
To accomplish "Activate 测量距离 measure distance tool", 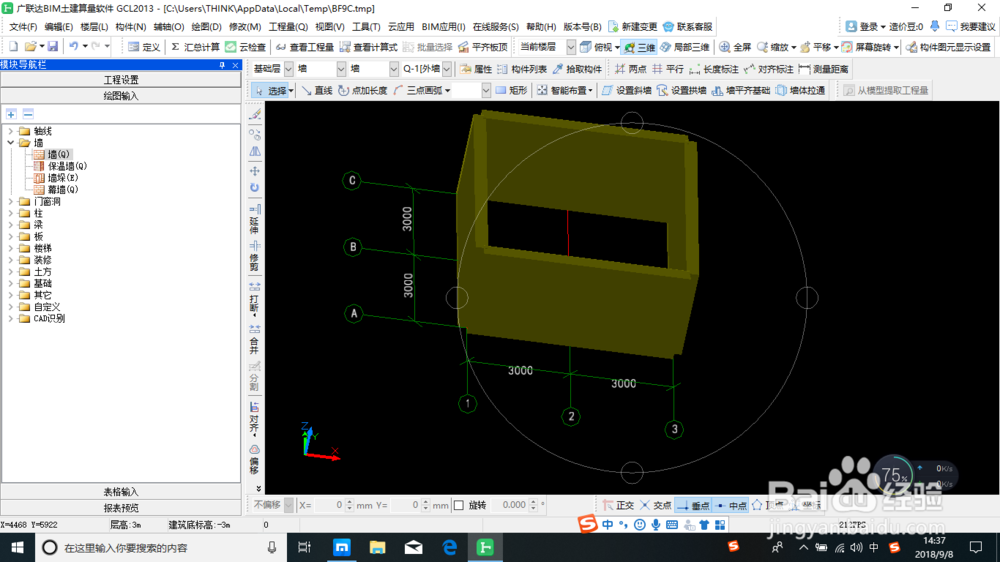I will pyautogui.click(x=824, y=69).
